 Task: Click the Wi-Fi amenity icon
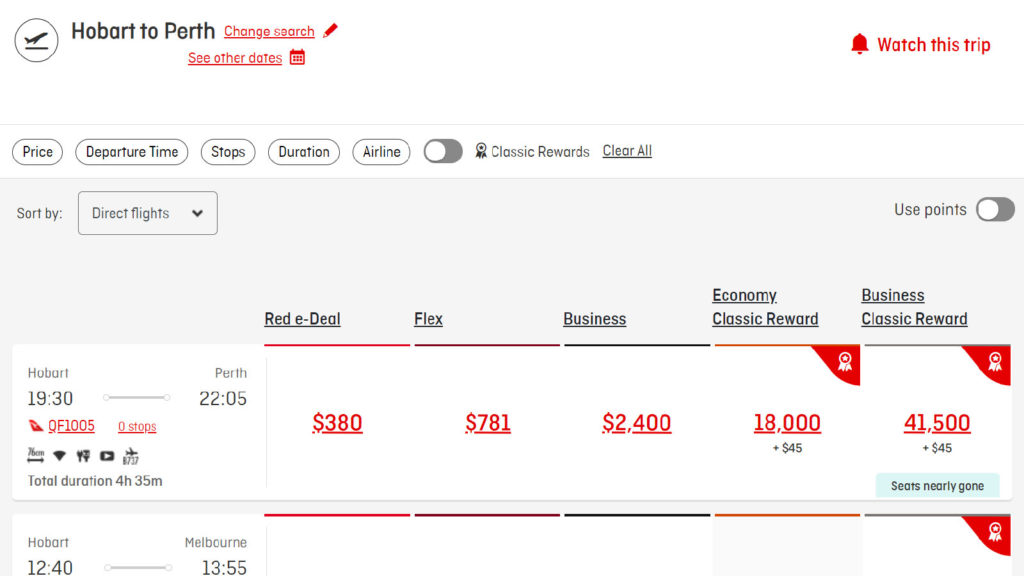59,456
